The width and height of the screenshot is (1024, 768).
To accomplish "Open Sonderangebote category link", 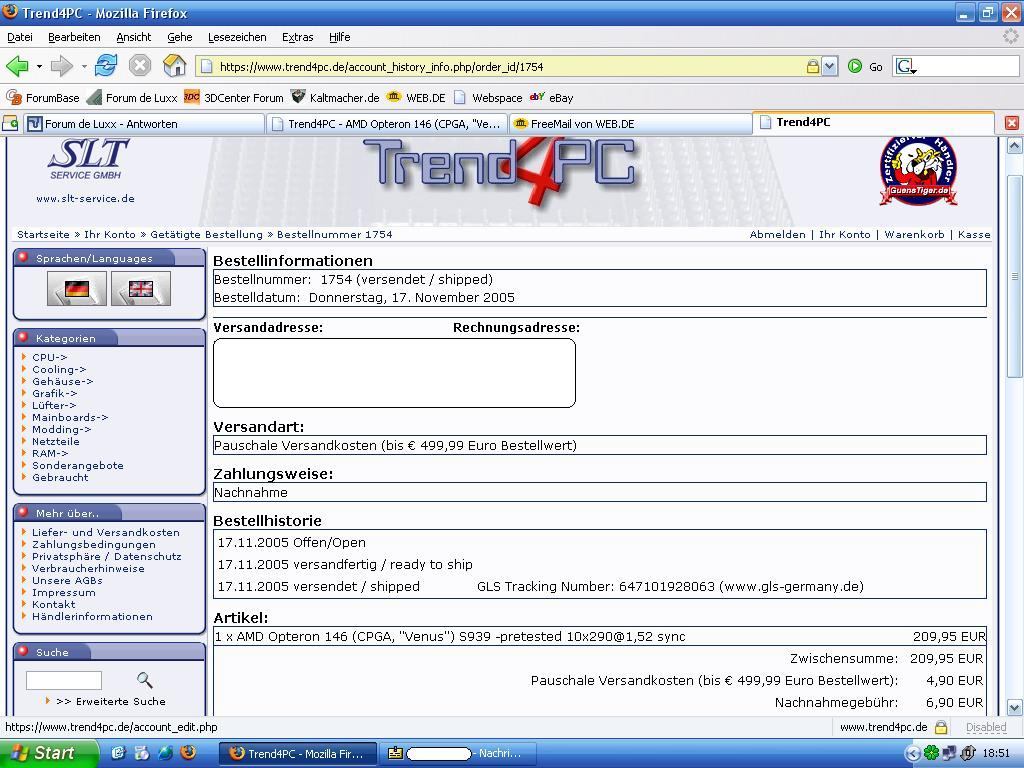I will pyautogui.click(x=78, y=465).
